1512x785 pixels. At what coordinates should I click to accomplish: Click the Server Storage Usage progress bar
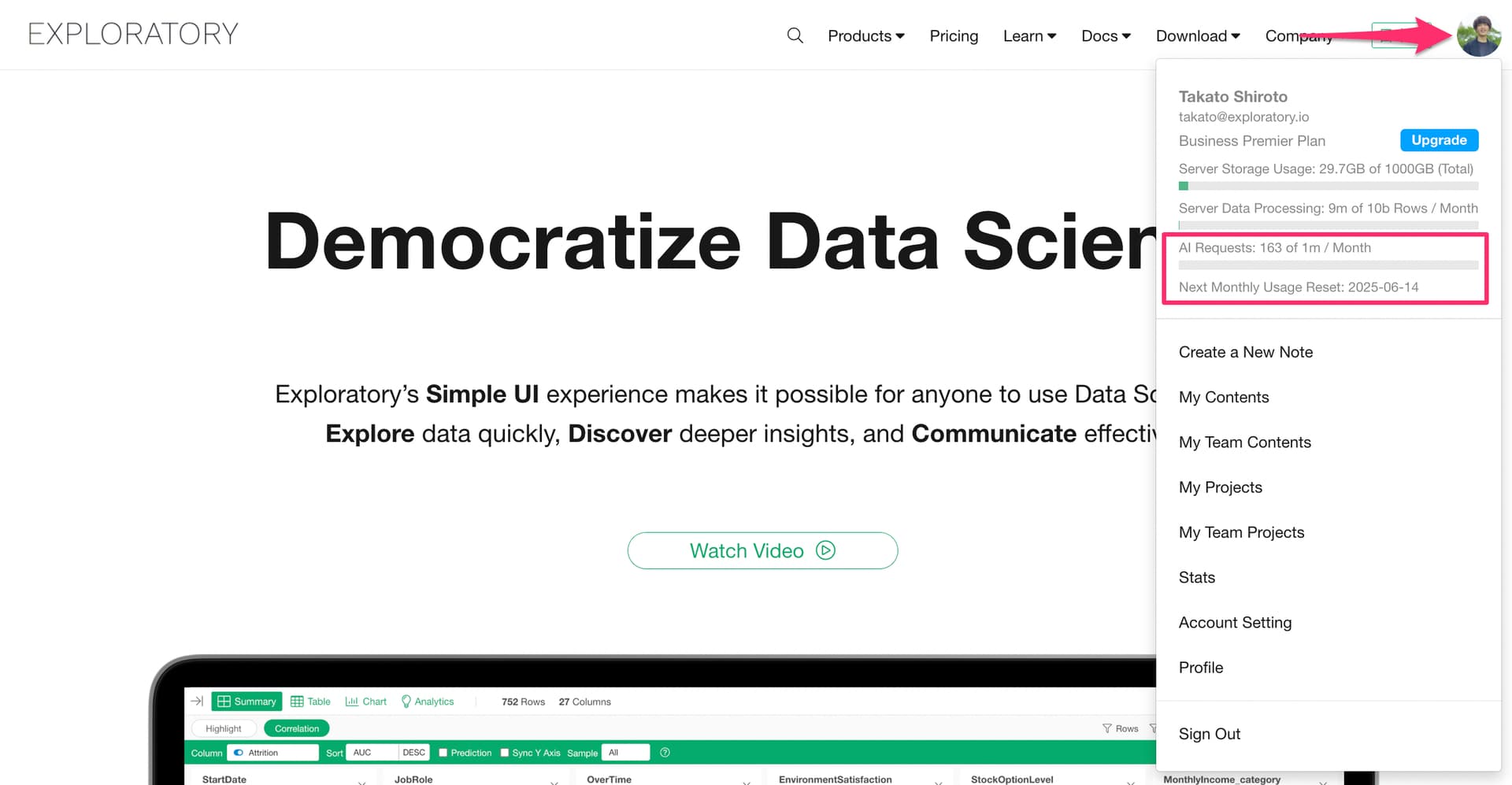(x=1328, y=187)
